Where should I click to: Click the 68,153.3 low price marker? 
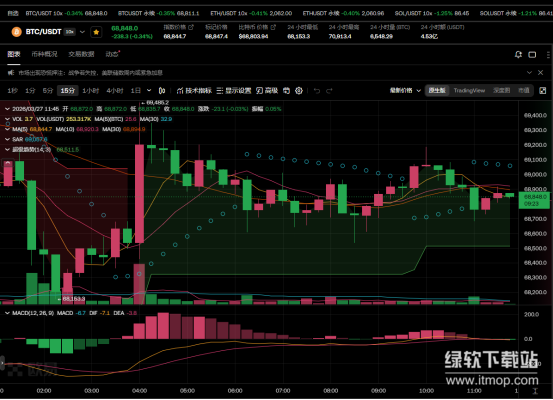pyautogui.click(x=74, y=299)
